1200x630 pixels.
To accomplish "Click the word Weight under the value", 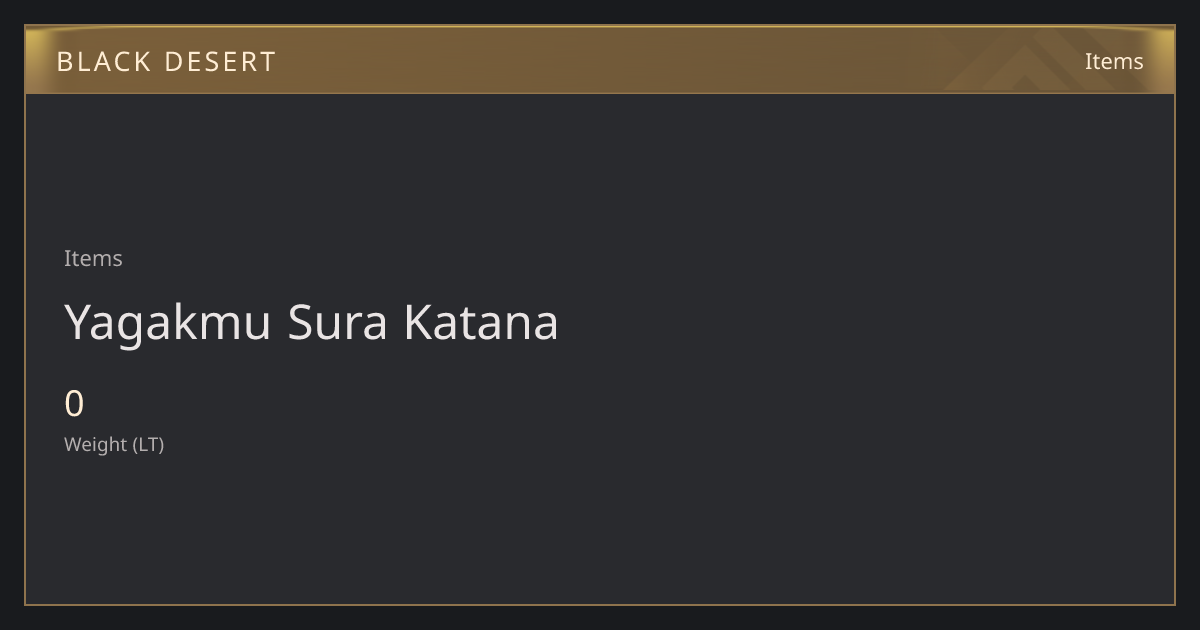I will (96, 444).
